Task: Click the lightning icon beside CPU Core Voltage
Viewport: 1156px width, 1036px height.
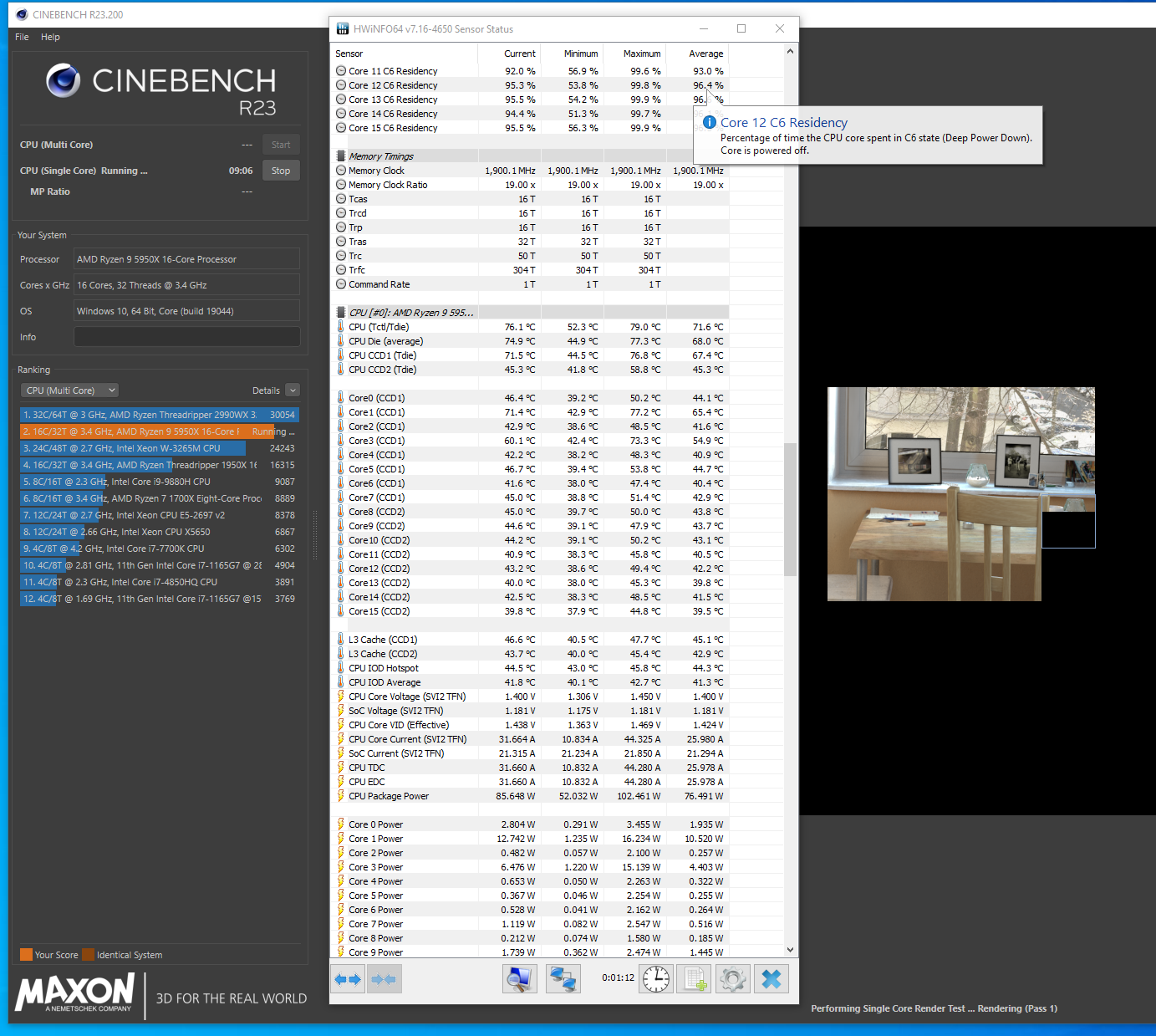Action: (x=341, y=697)
